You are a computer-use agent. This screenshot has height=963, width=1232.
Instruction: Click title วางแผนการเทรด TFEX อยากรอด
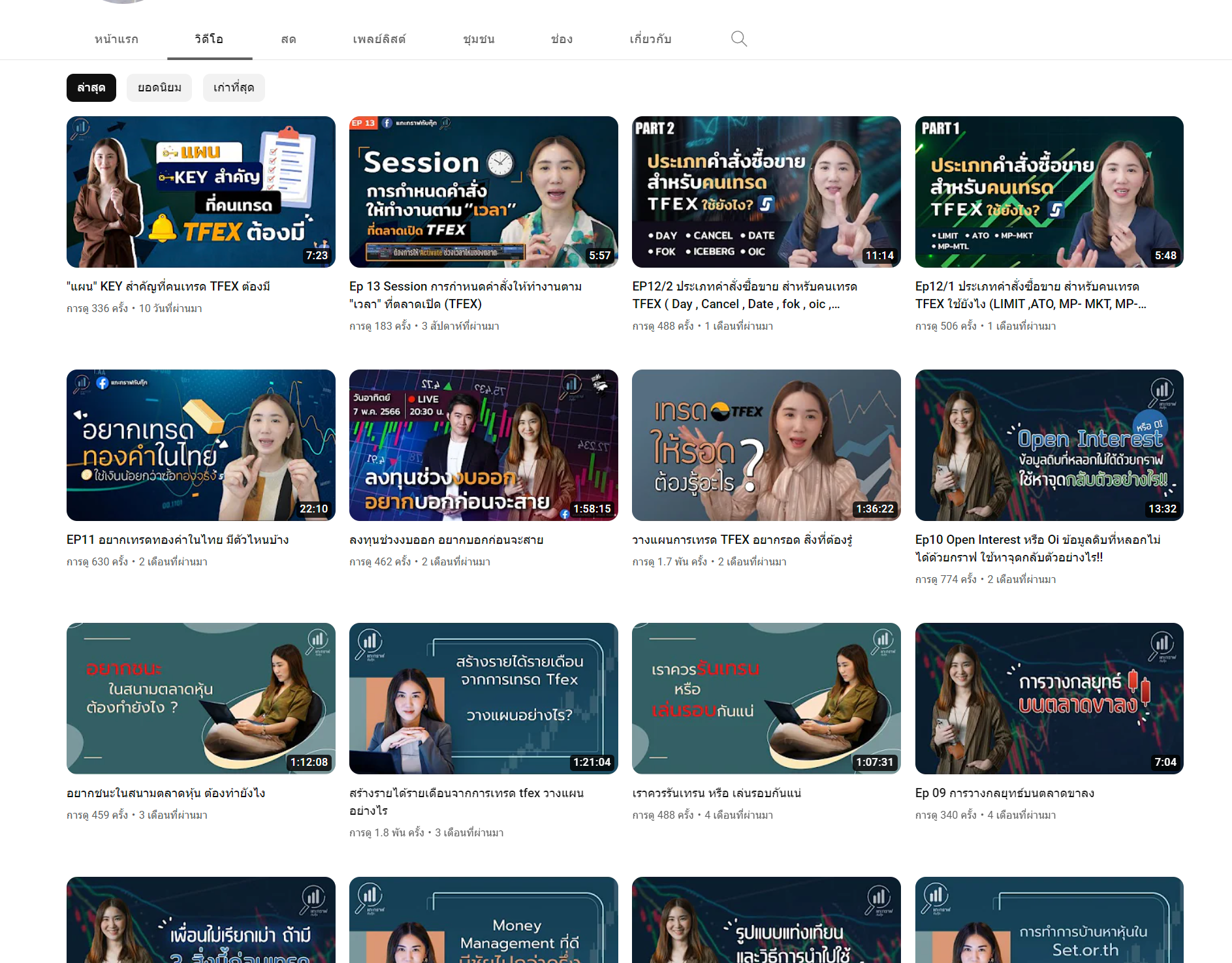coord(742,540)
